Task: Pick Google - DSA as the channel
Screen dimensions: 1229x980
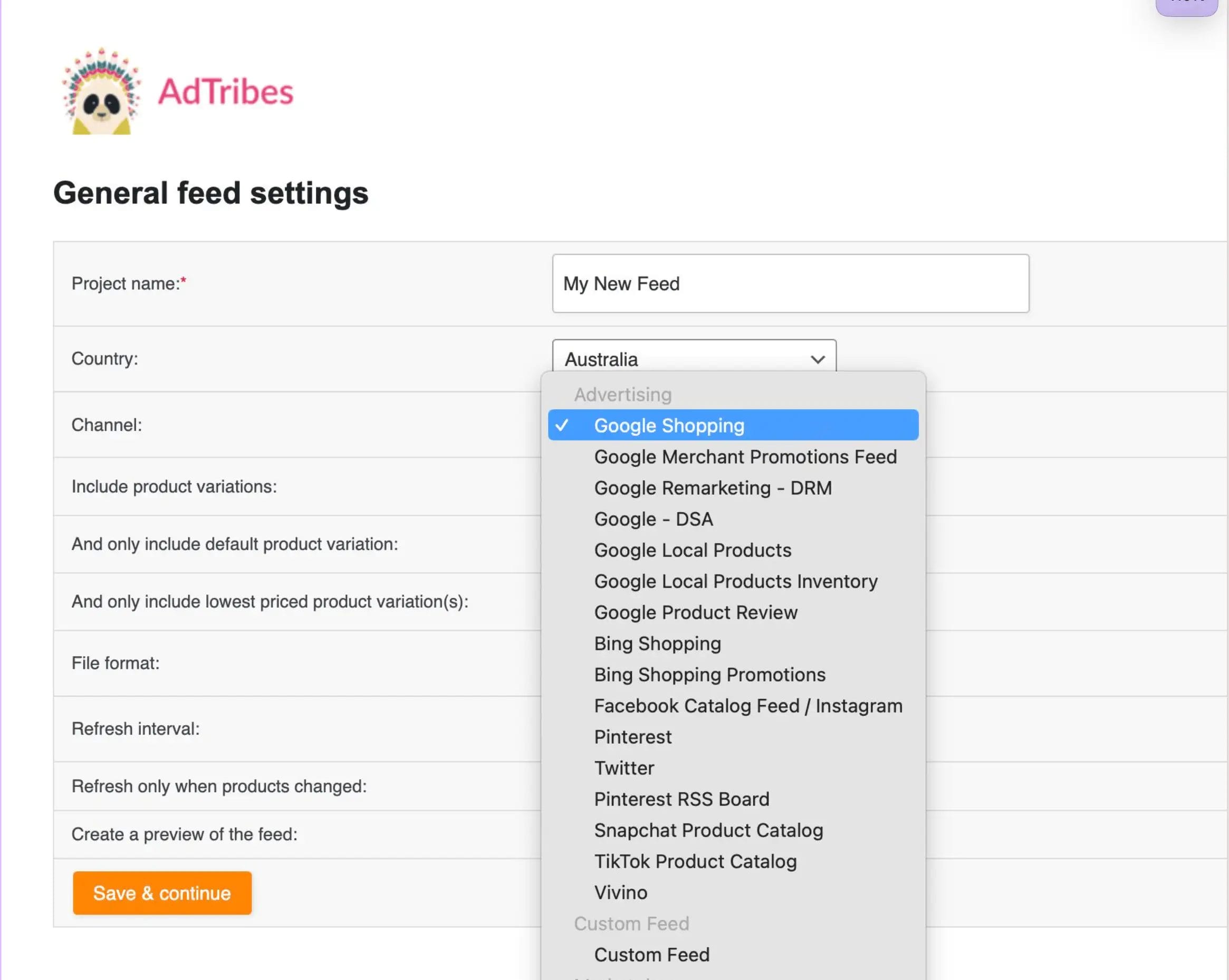Action: click(653, 519)
